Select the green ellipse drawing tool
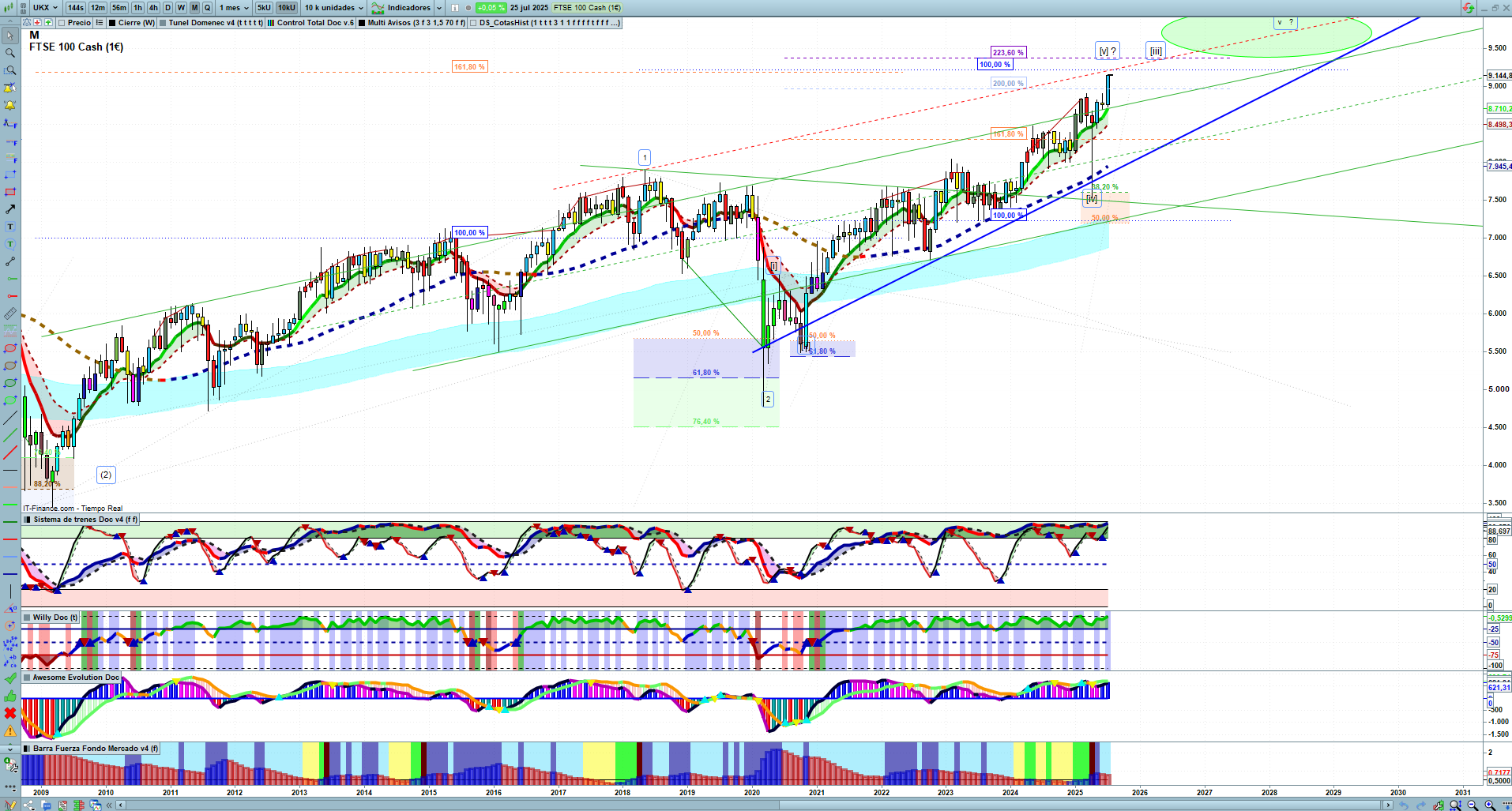The height and width of the screenshot is (811, 1512). click(10, 383)
